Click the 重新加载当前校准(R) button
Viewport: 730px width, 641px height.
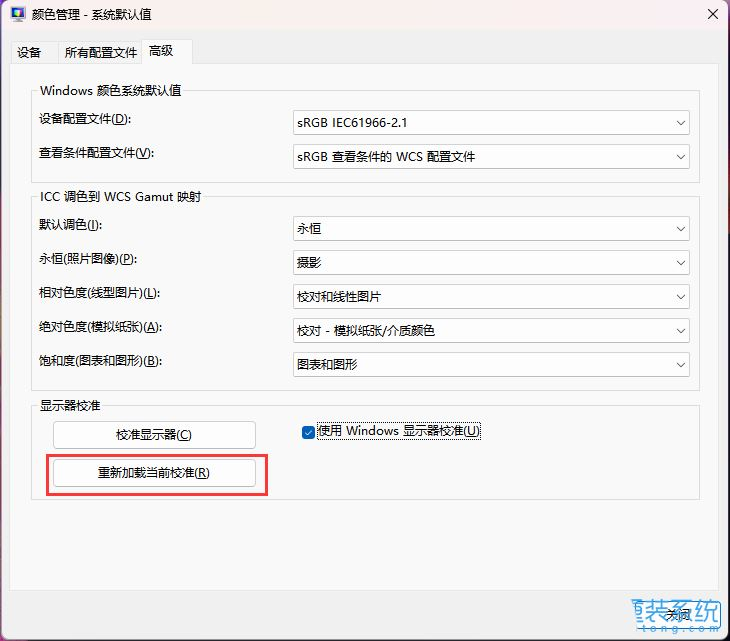(154, 473)
